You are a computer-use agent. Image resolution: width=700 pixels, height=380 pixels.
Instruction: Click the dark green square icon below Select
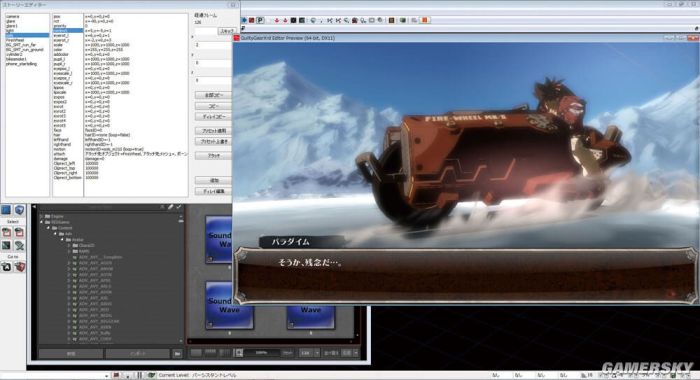pos(6,245)
